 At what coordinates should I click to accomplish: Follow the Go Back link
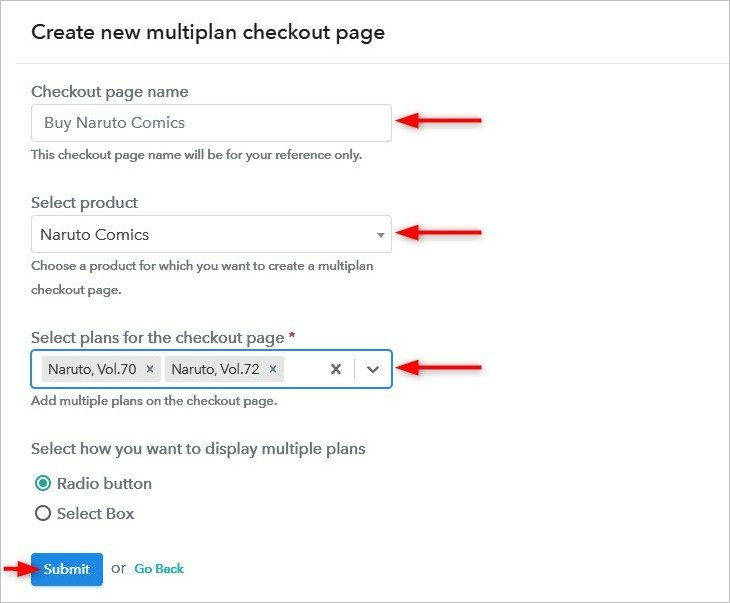(x=159, y=569)
